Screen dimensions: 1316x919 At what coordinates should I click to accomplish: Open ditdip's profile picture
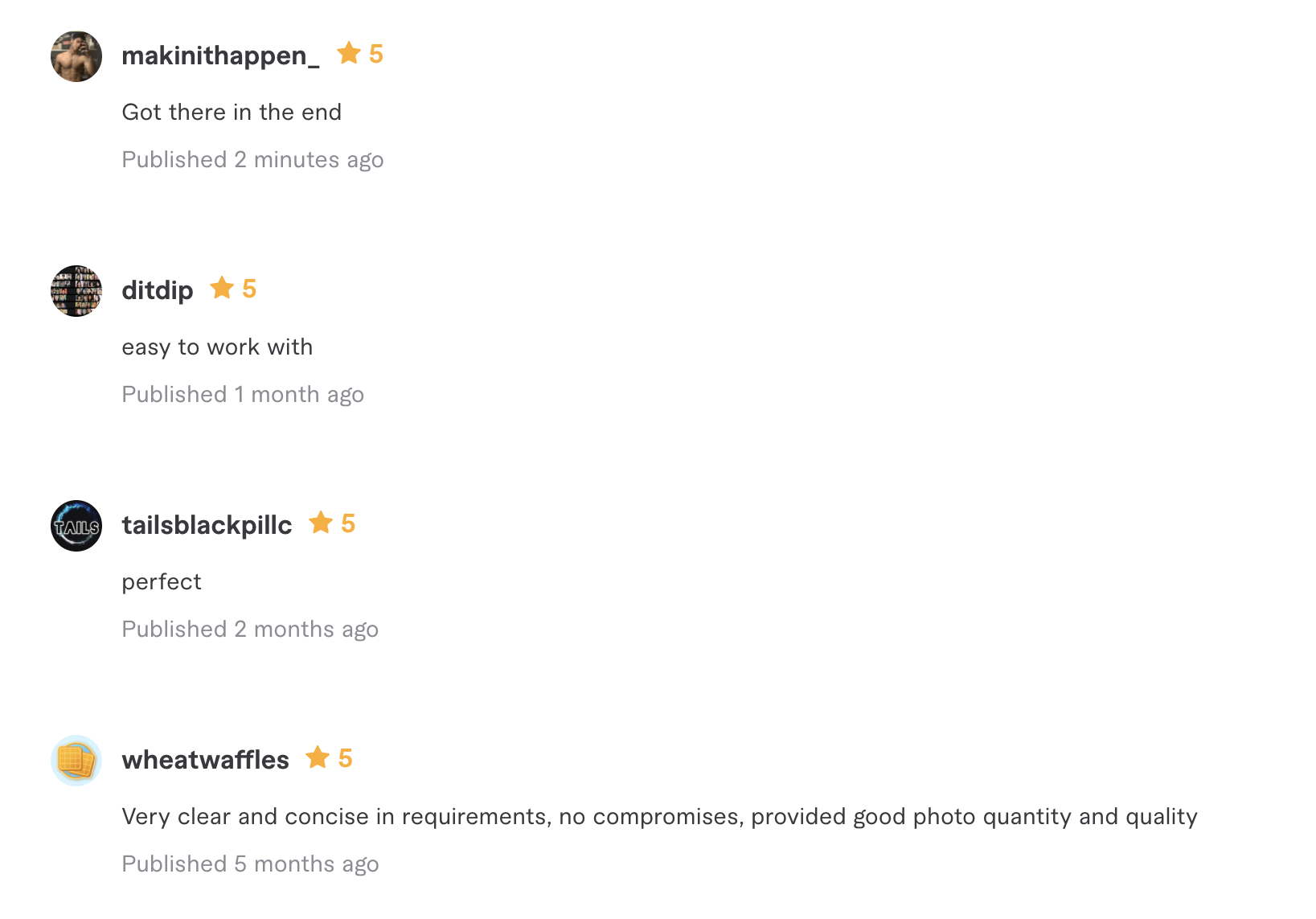pos(76,291)
